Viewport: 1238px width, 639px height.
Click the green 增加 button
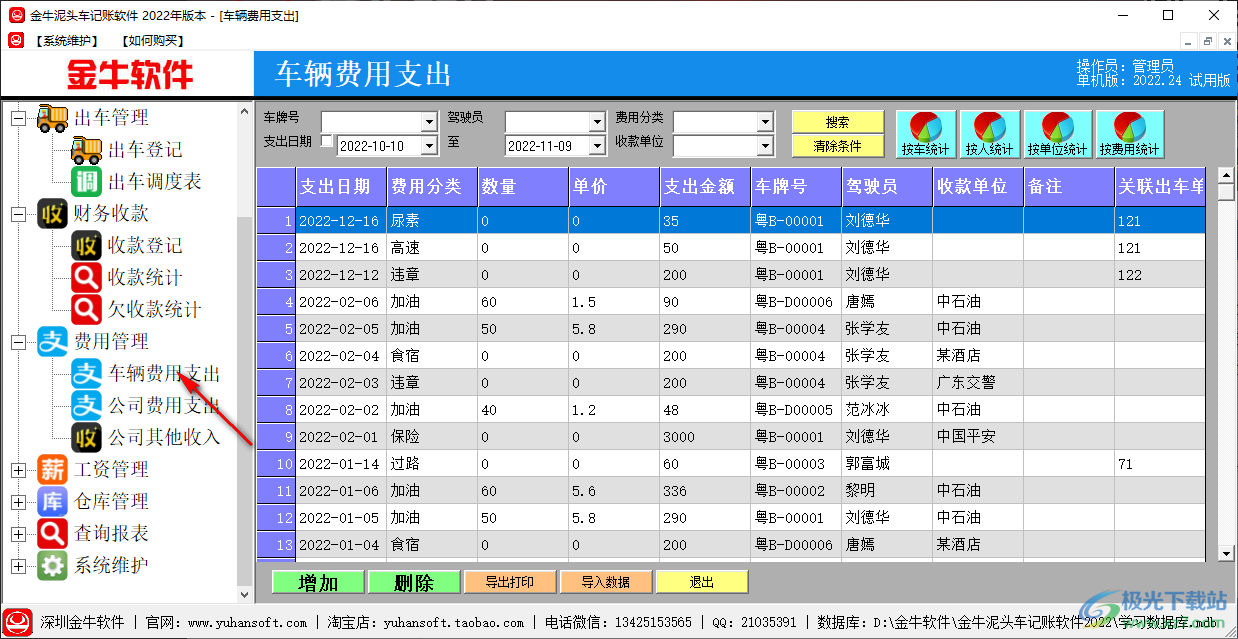click(318, 582)
